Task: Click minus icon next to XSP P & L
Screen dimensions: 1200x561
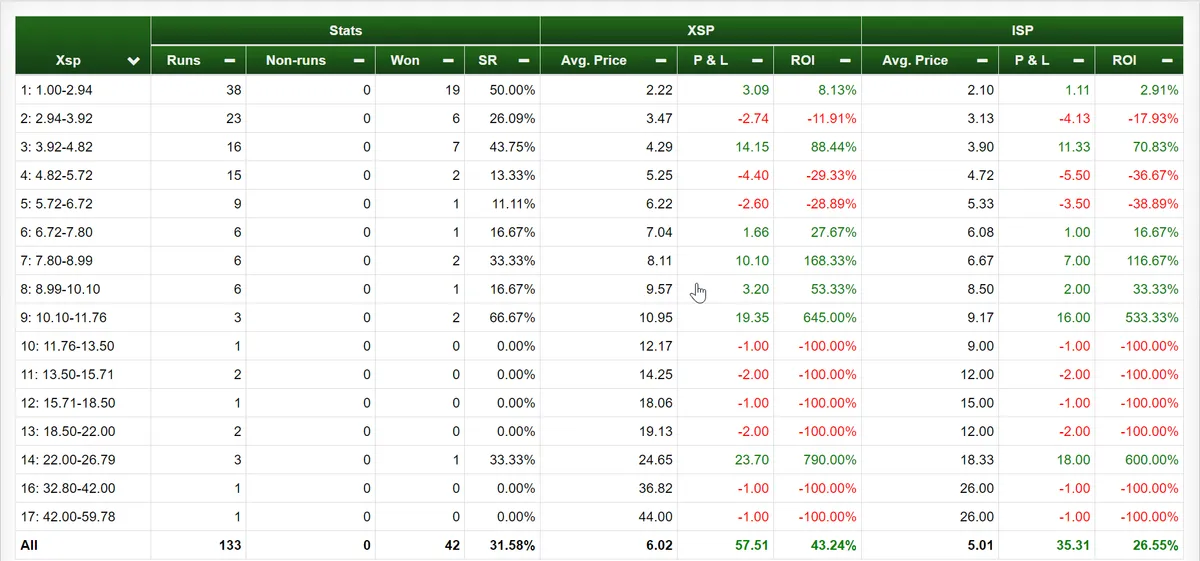Action: (x=757, y=61)
